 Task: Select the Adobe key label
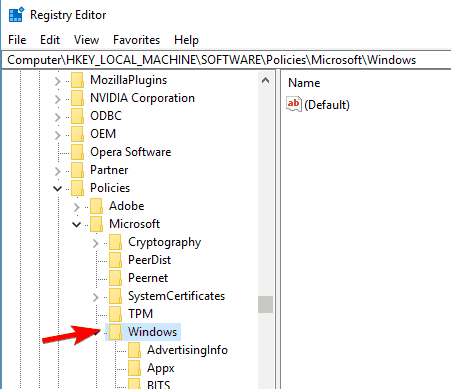coord(127,206)
